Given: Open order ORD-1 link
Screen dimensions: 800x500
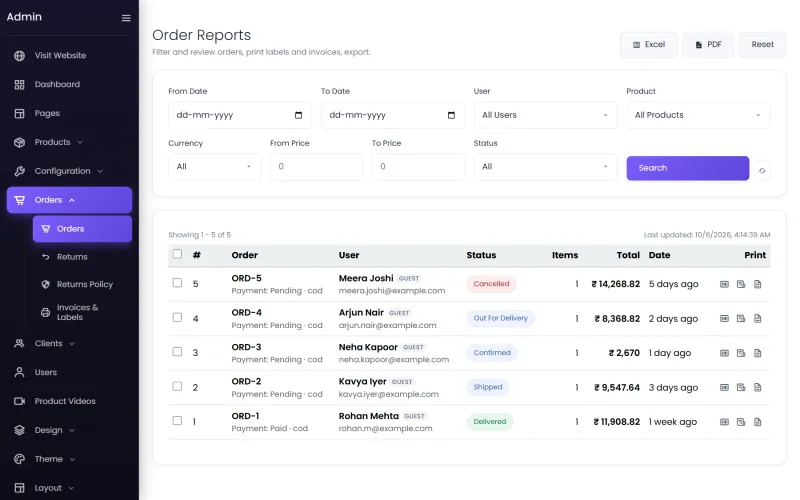Looking at the screenshot, I should click(x=245, y=416).
